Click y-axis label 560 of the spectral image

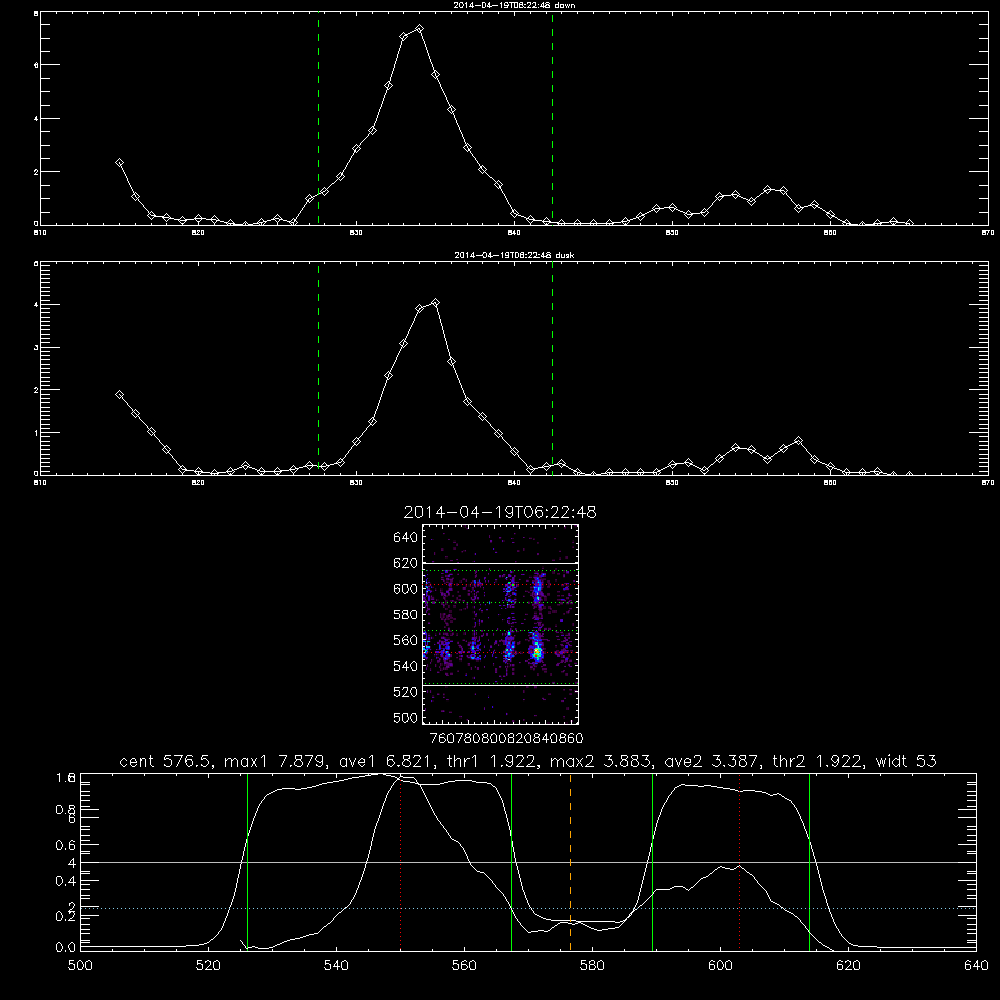pyautogui.click(x=406, y=640)
